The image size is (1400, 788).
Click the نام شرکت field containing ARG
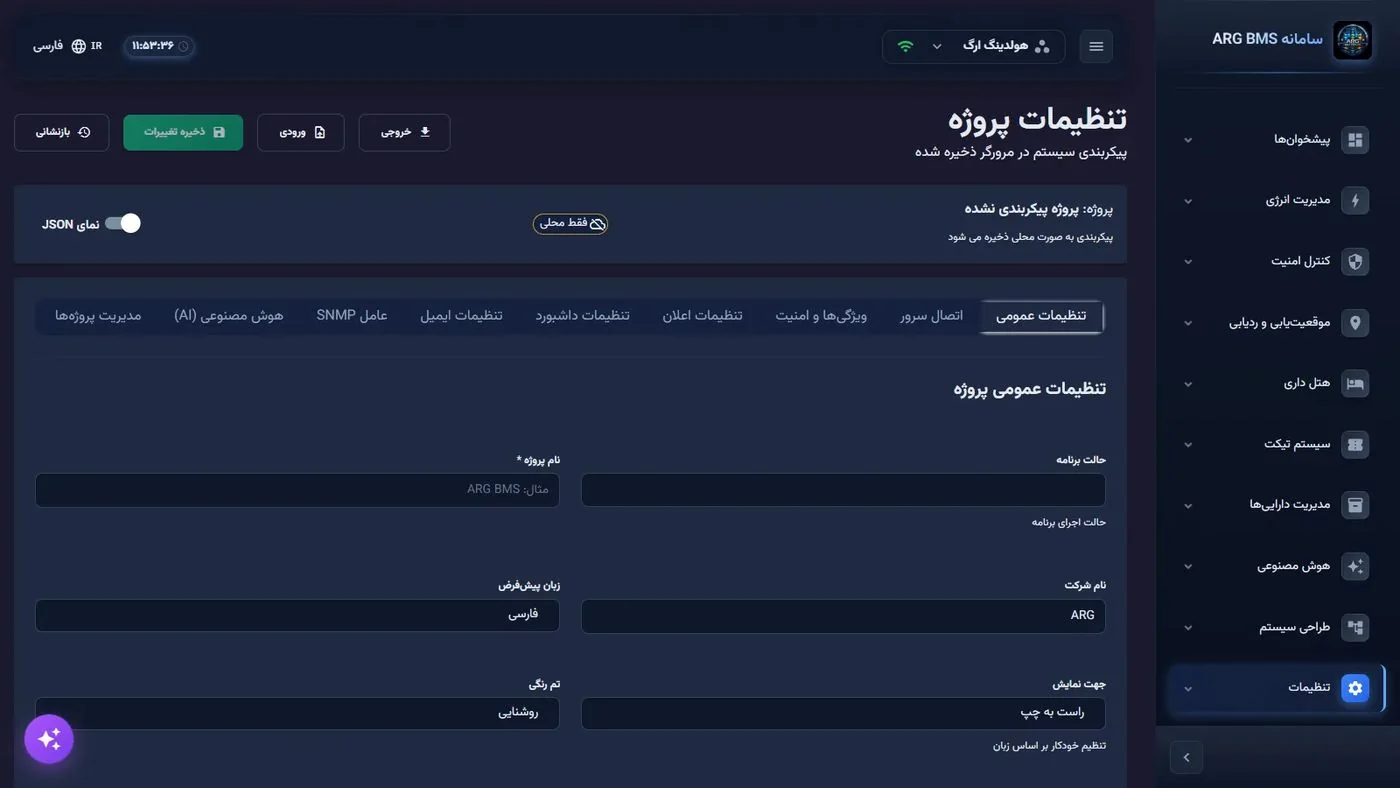tap(843, 615)
